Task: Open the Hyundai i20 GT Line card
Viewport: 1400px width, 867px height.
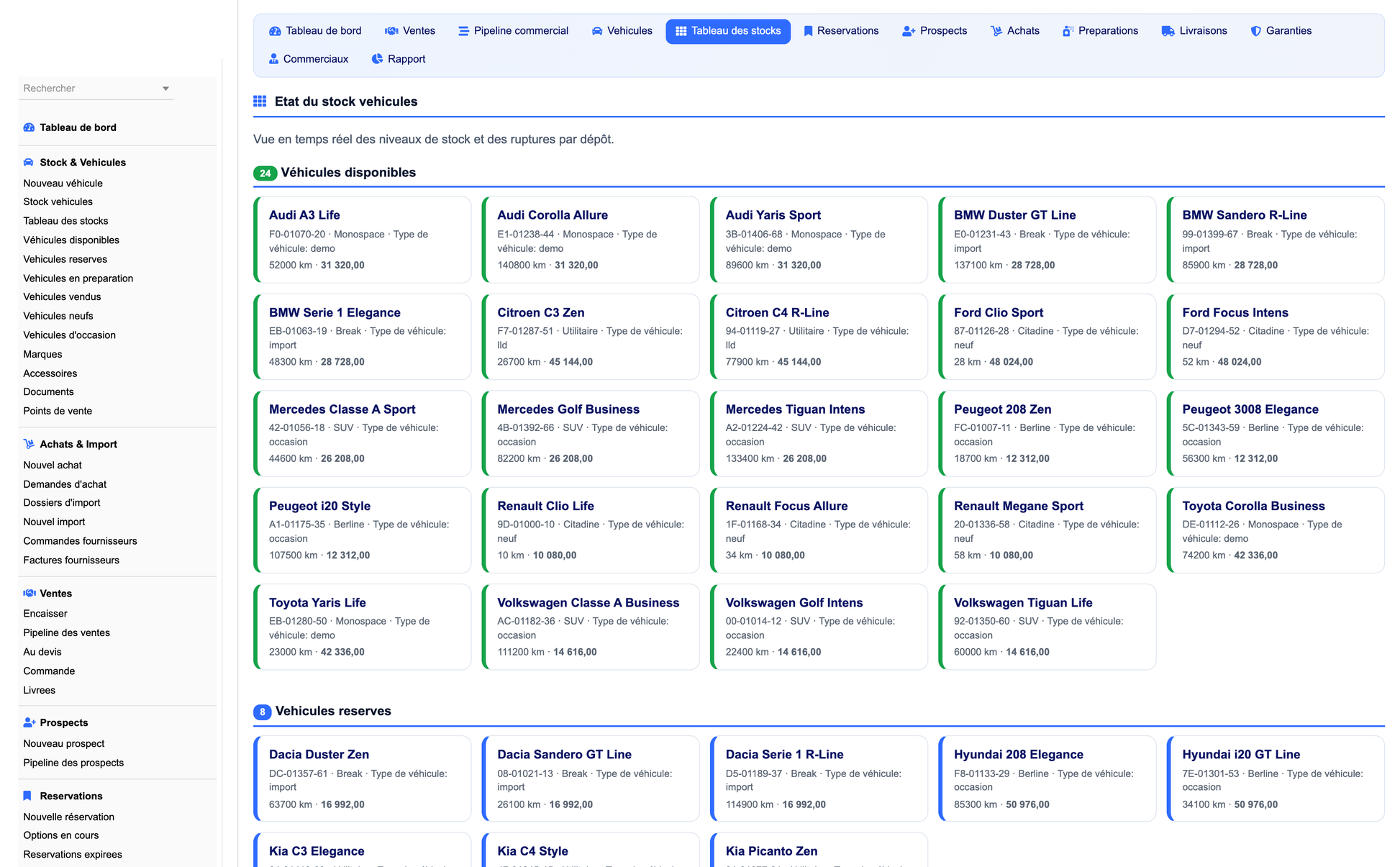Action: coord(1276,779)
